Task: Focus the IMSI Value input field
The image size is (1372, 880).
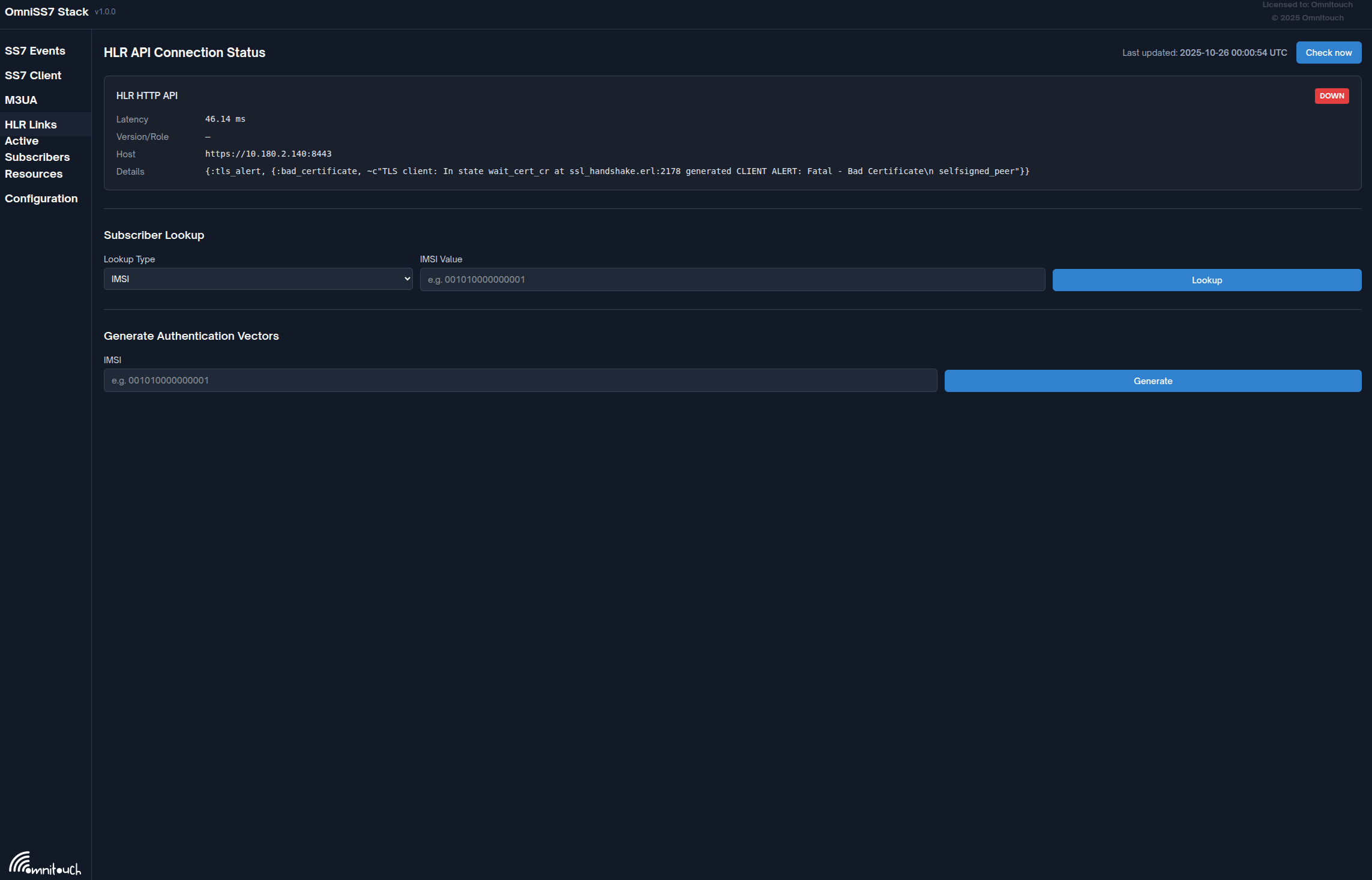Action: [x=732, y=280]
